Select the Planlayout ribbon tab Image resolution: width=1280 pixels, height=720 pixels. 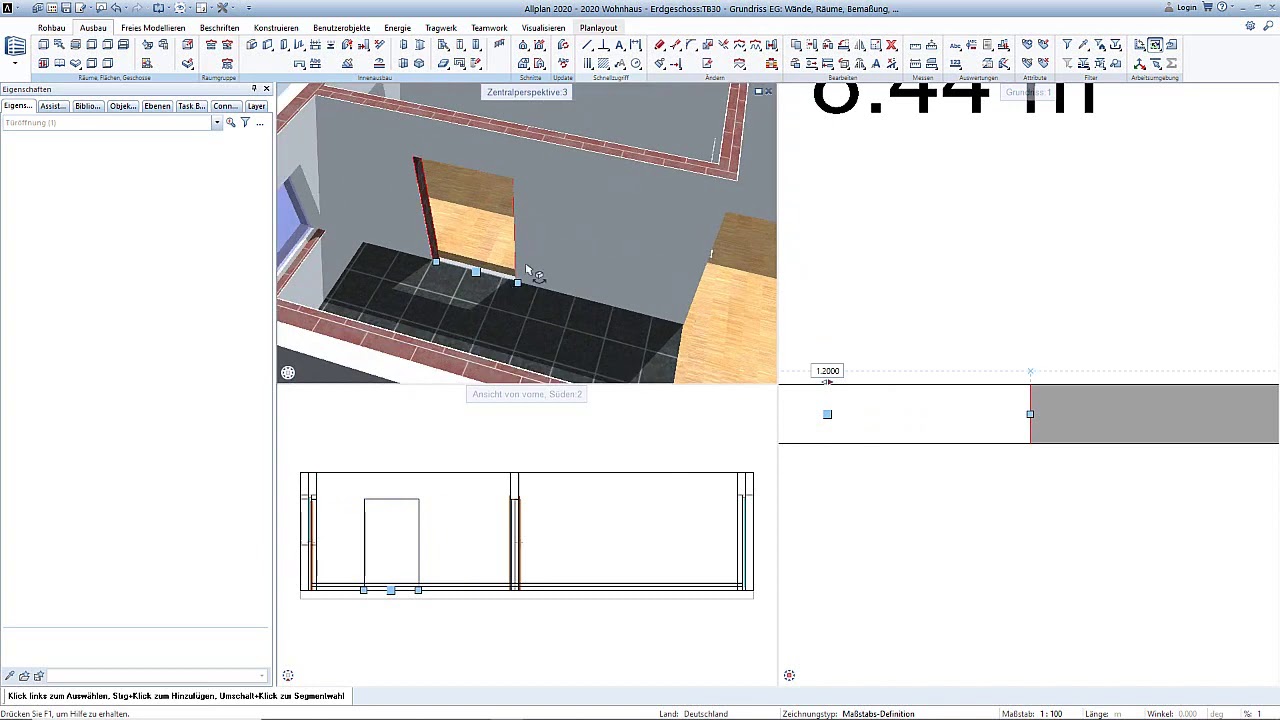(x=599, y=28)
